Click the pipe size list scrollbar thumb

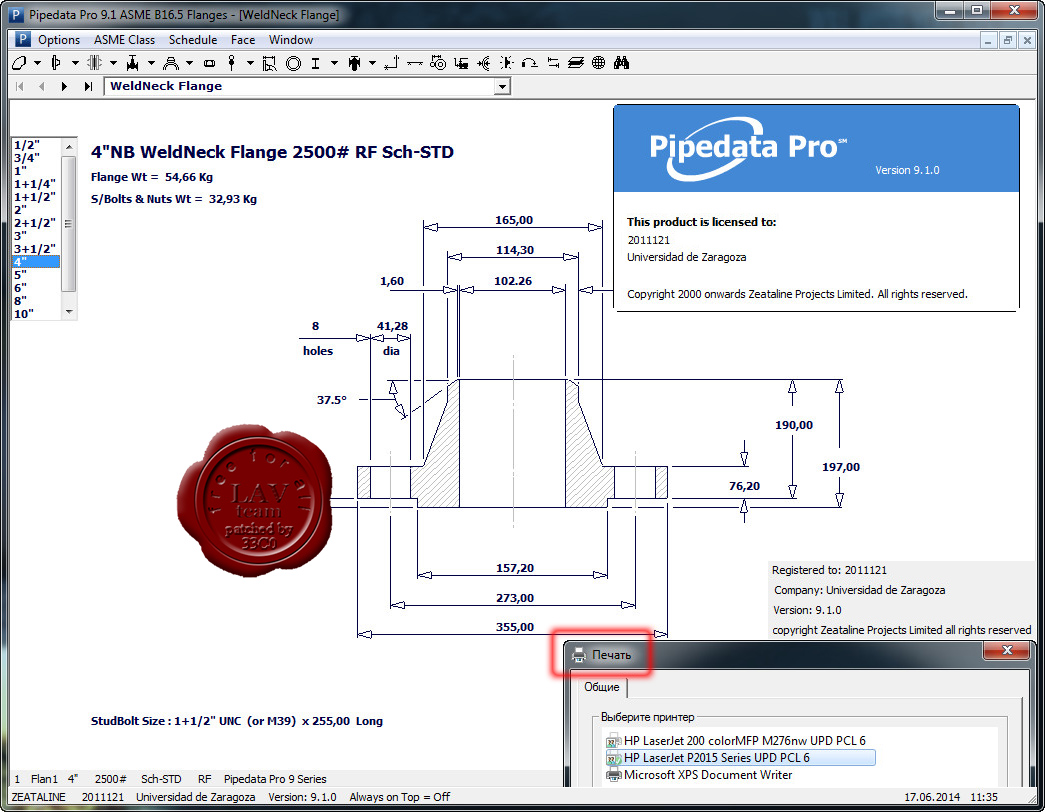pyautogui.click(x=69, y=223)
